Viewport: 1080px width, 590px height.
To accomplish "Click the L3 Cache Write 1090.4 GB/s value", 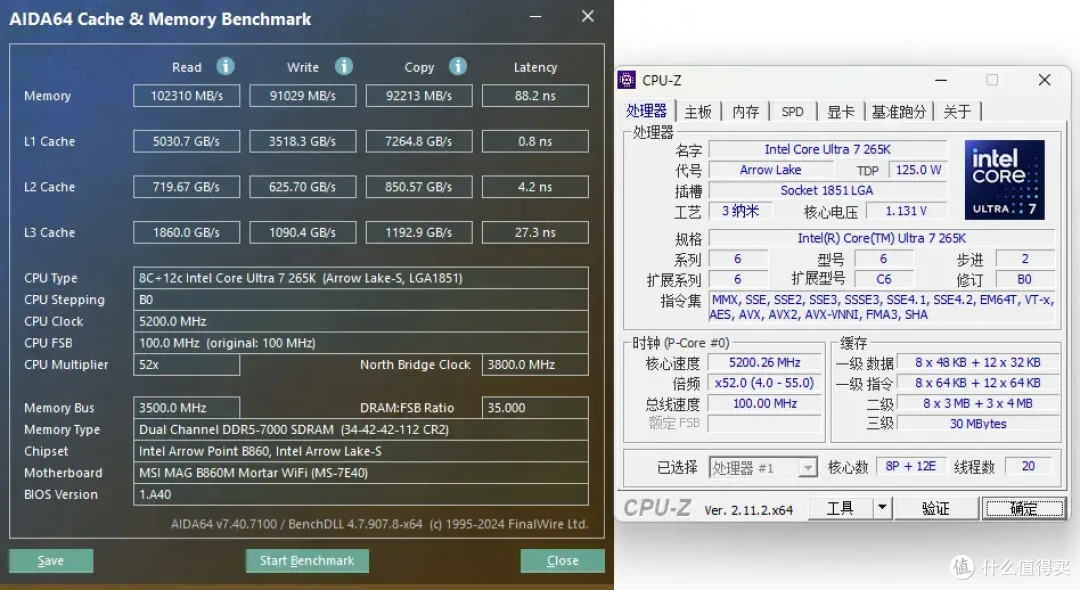I will tap(302, 233).
